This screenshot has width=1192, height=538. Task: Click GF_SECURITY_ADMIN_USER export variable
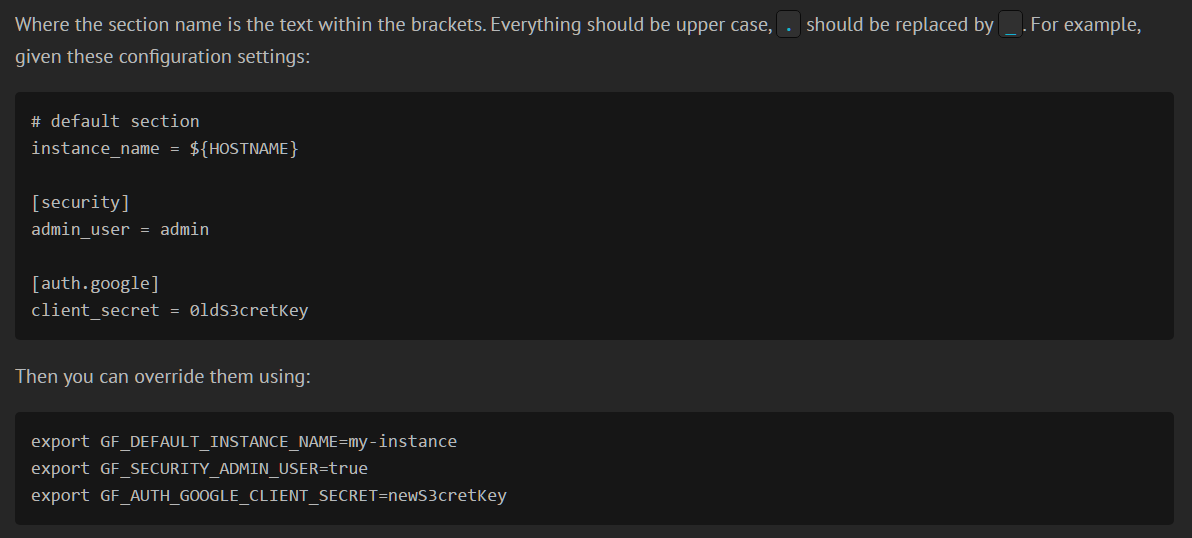[x=209, y=469]
